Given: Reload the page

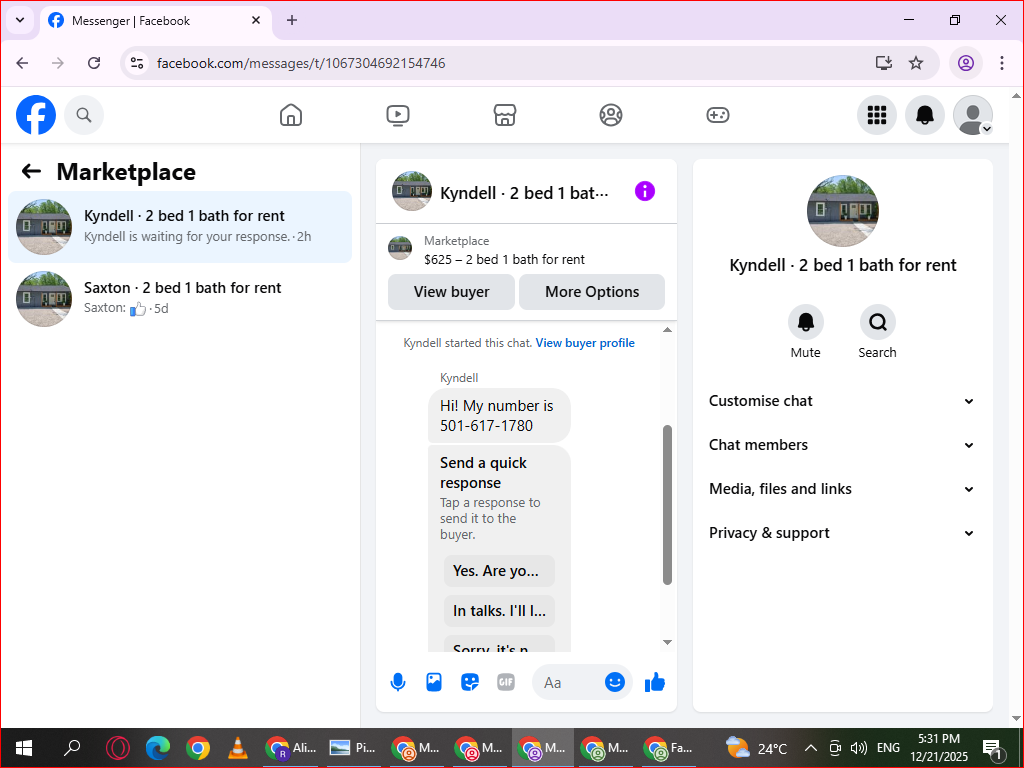Looking at the screenshot, I should coord(94,63).
